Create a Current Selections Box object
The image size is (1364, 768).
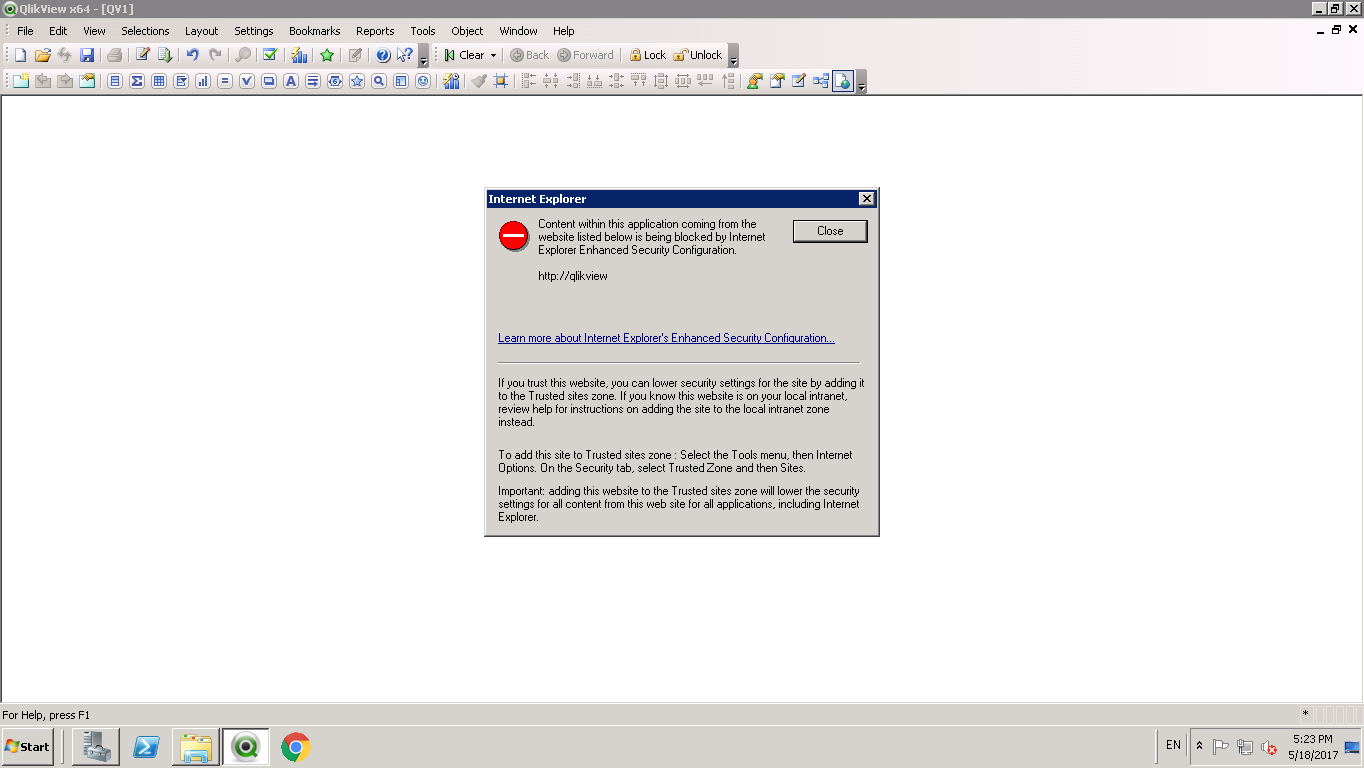click(247, 81)
